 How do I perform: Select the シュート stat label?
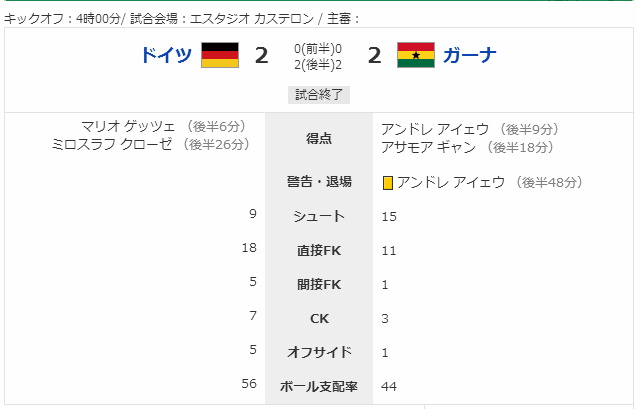coord(319,216)
